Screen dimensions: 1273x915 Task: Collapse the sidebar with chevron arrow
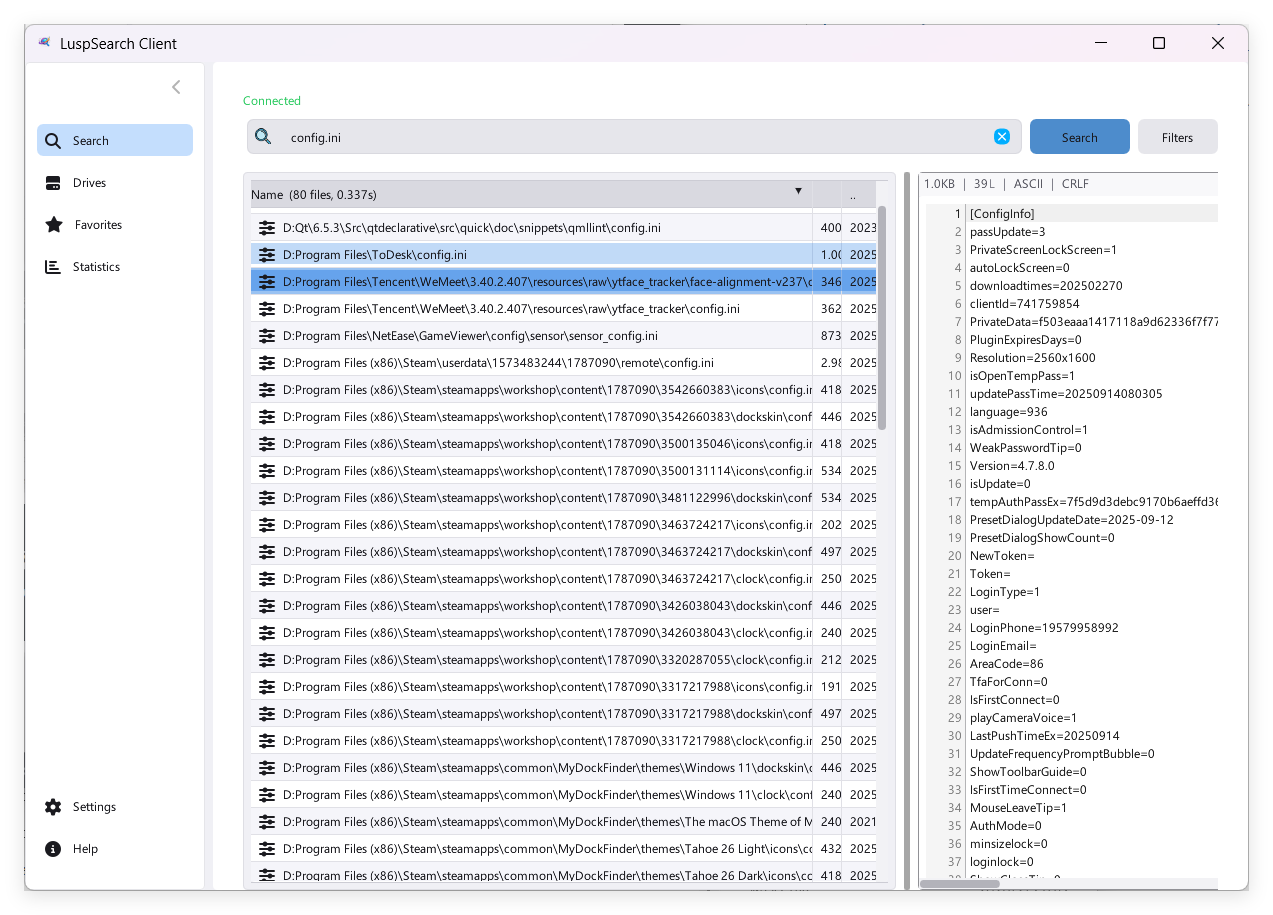176,87
